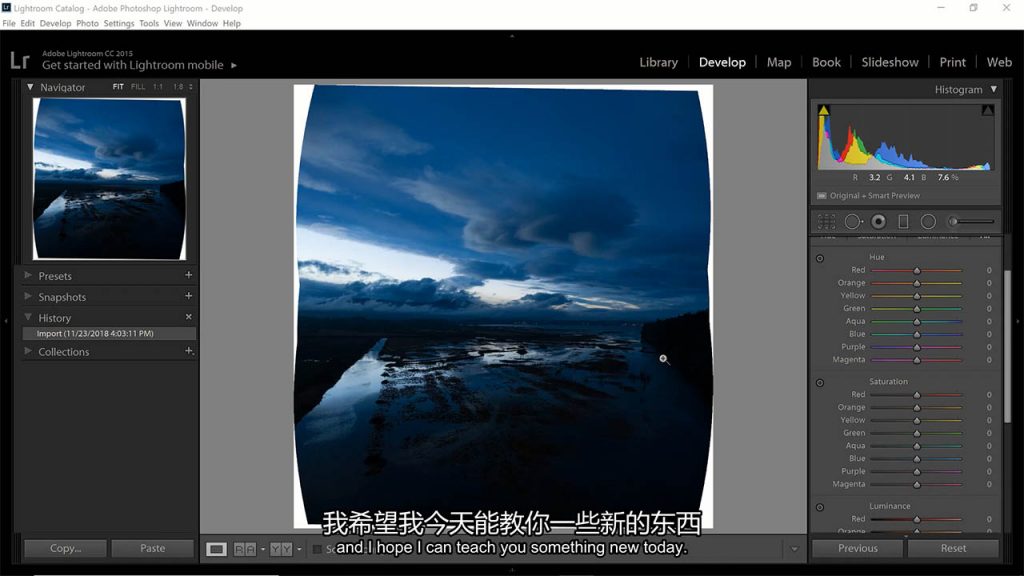The image size is (1024, 576).
Task: Click the Luminance targeted adjustment tool
Action: click(x=820, y=507)
